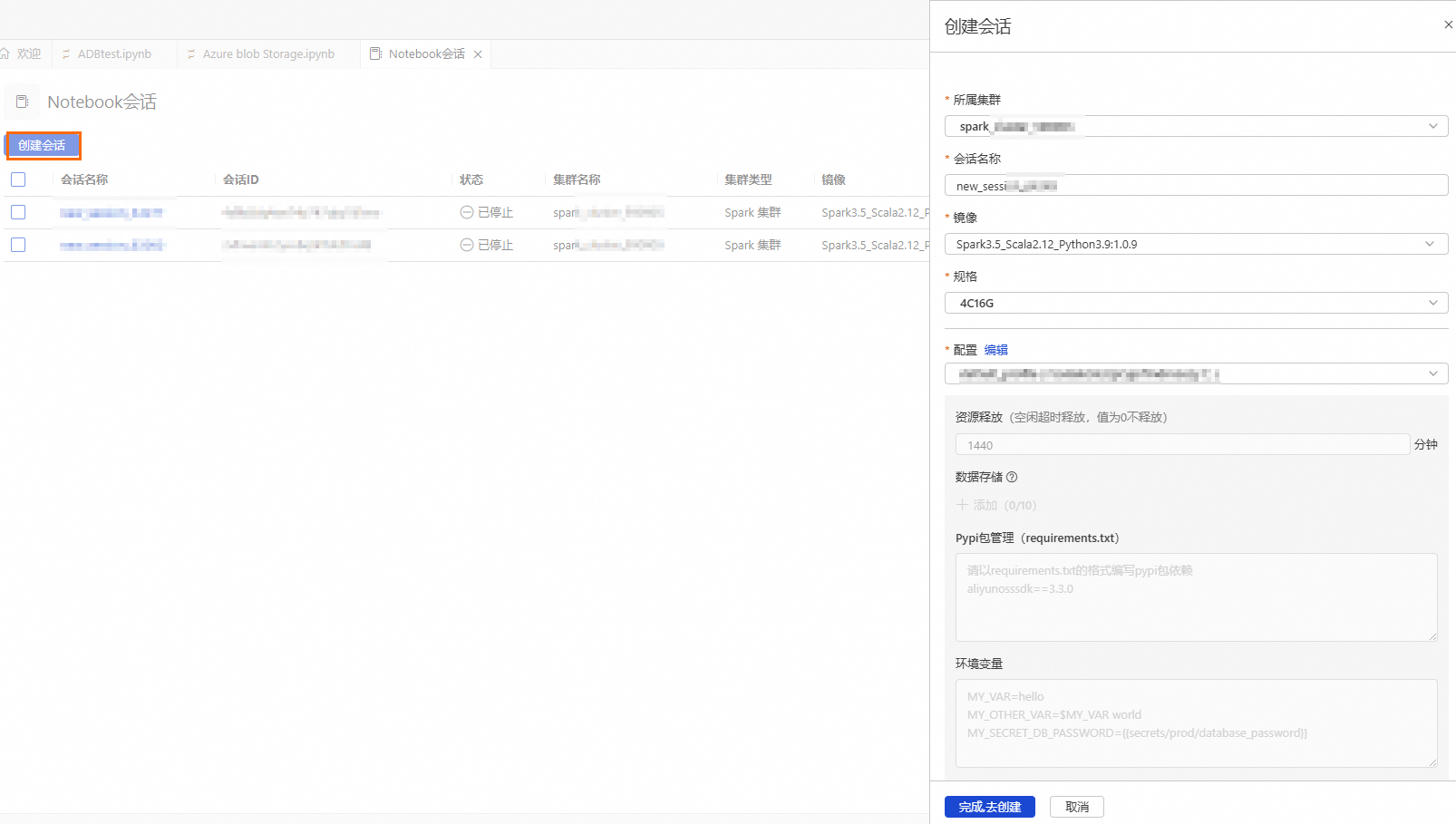1456x824 pixels.
Task: Click the 集群名称 column header
Action: [577, 179]
